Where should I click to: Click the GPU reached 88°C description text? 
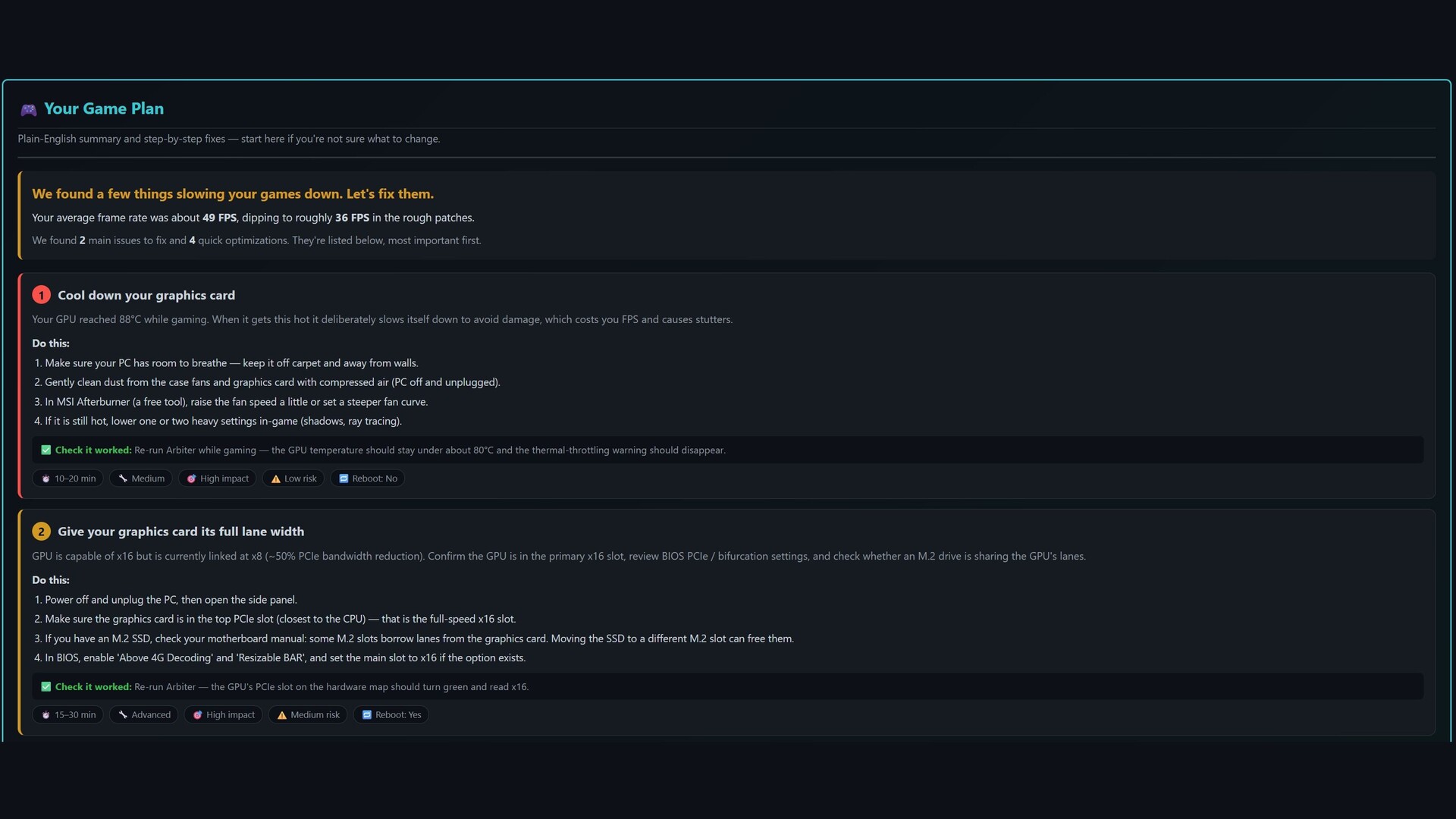point(382,319)
